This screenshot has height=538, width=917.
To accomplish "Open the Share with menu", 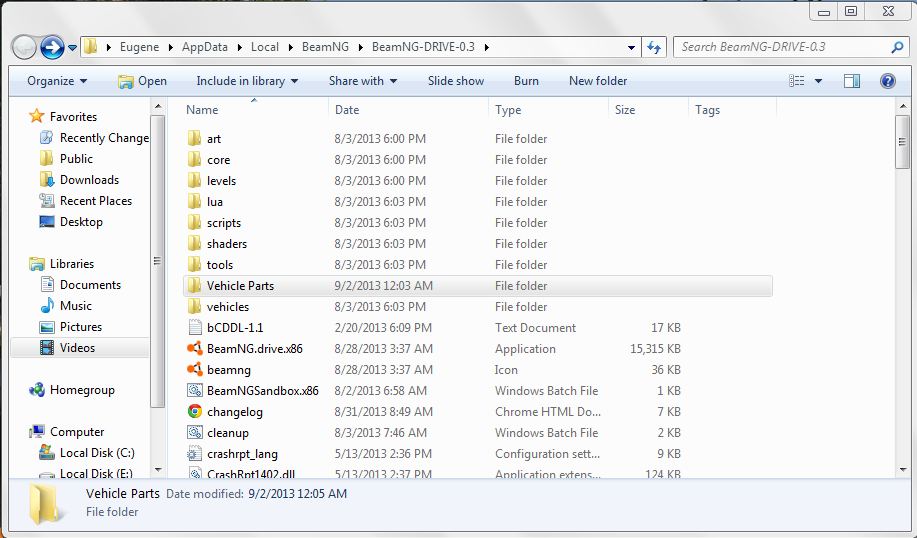I will tap(363, 81).
